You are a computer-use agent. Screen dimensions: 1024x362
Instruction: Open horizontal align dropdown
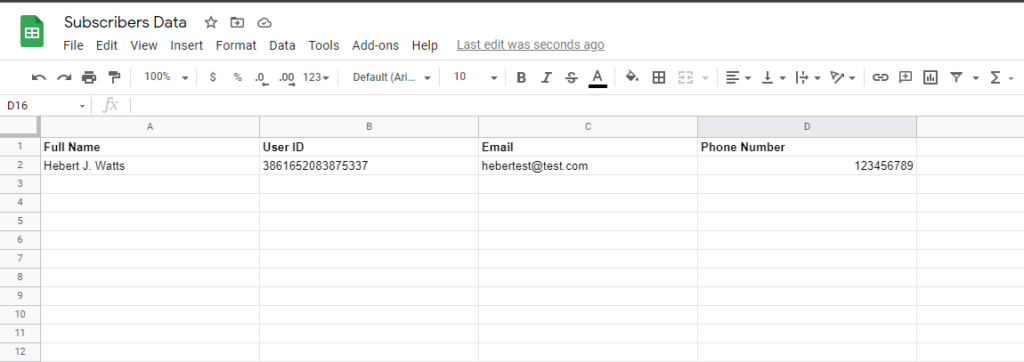point(738,78)
